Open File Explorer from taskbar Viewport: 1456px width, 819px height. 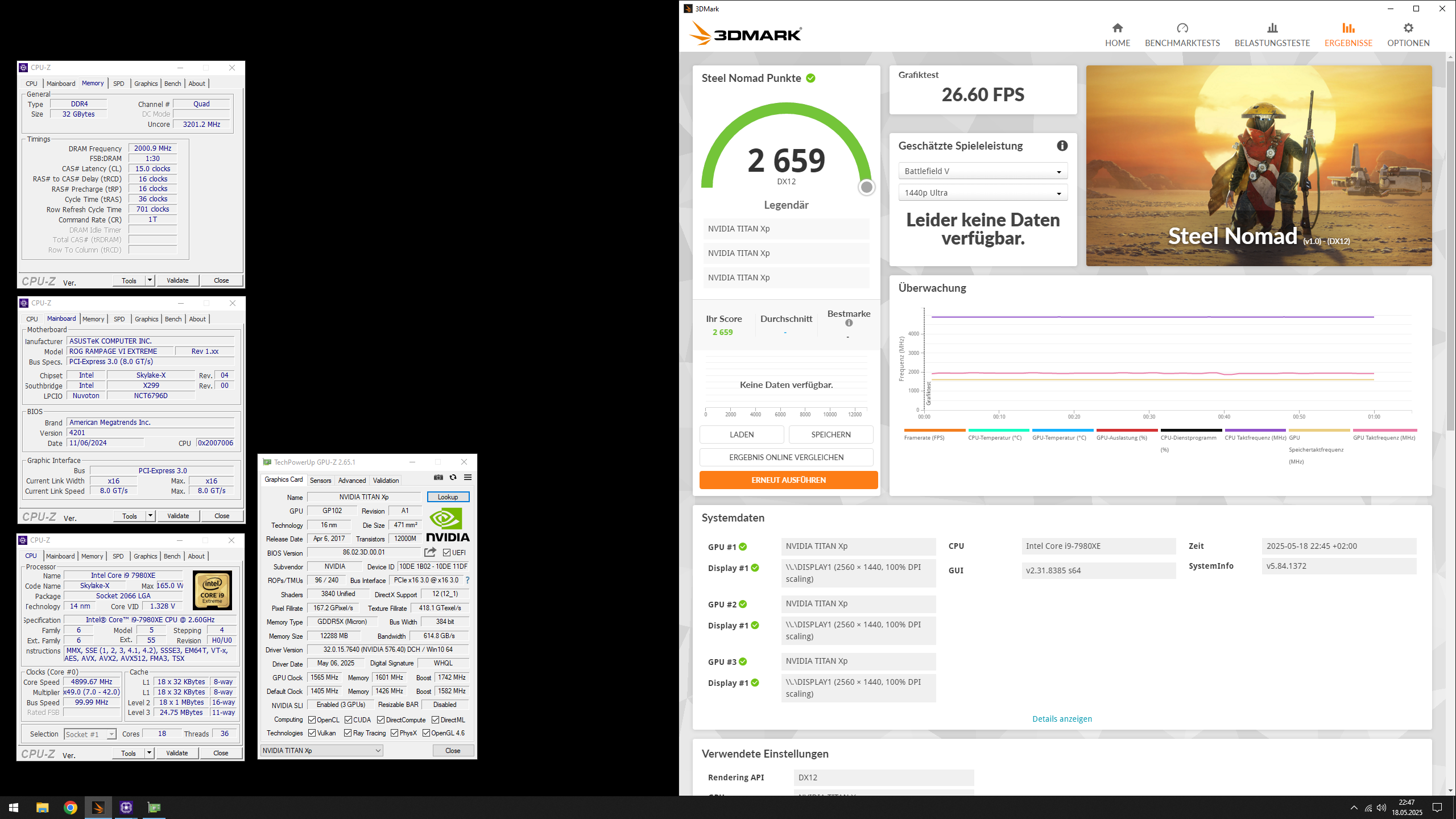click(x=42, y=808)
